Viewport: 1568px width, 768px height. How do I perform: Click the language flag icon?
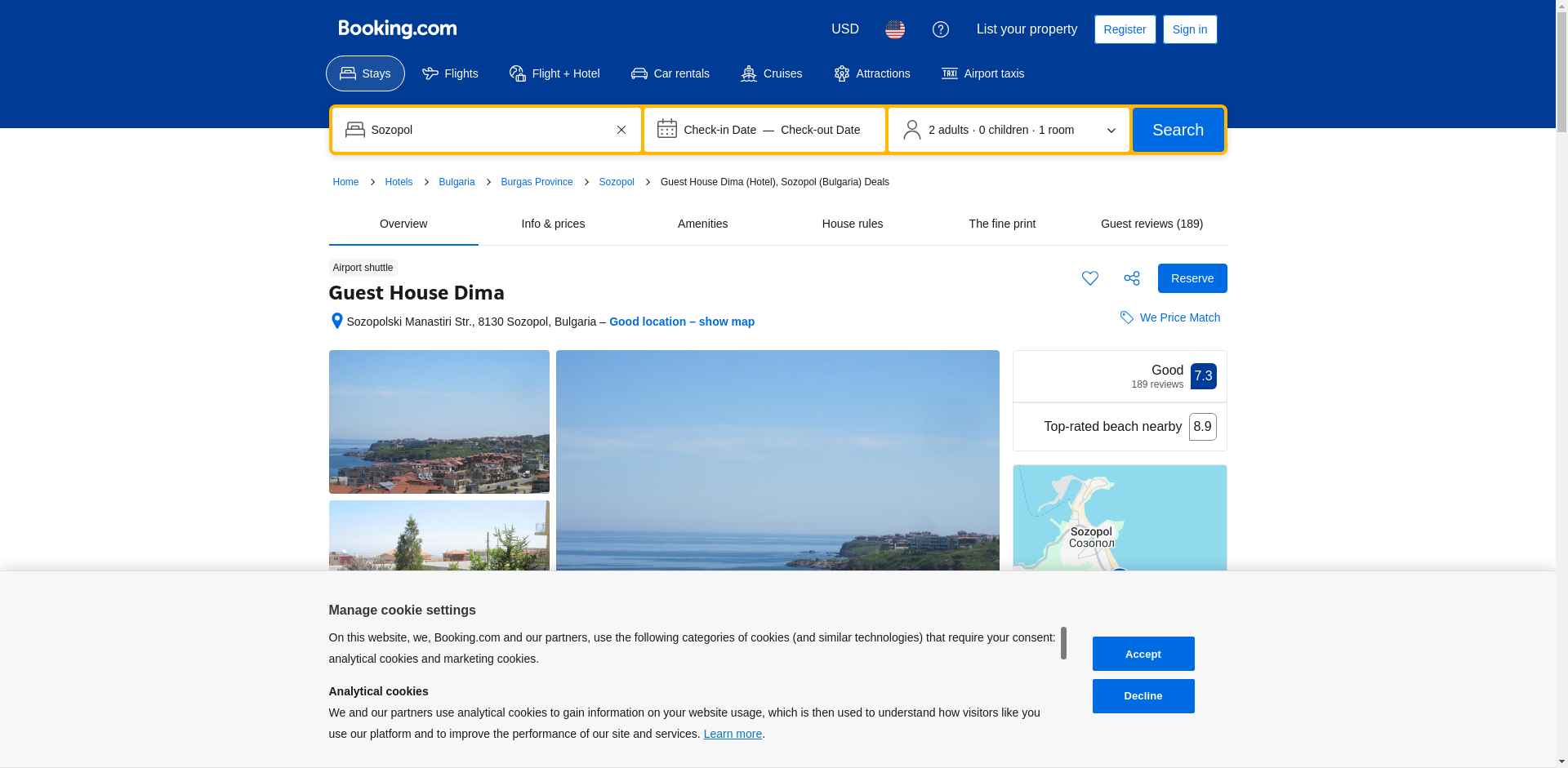[894, 29]
